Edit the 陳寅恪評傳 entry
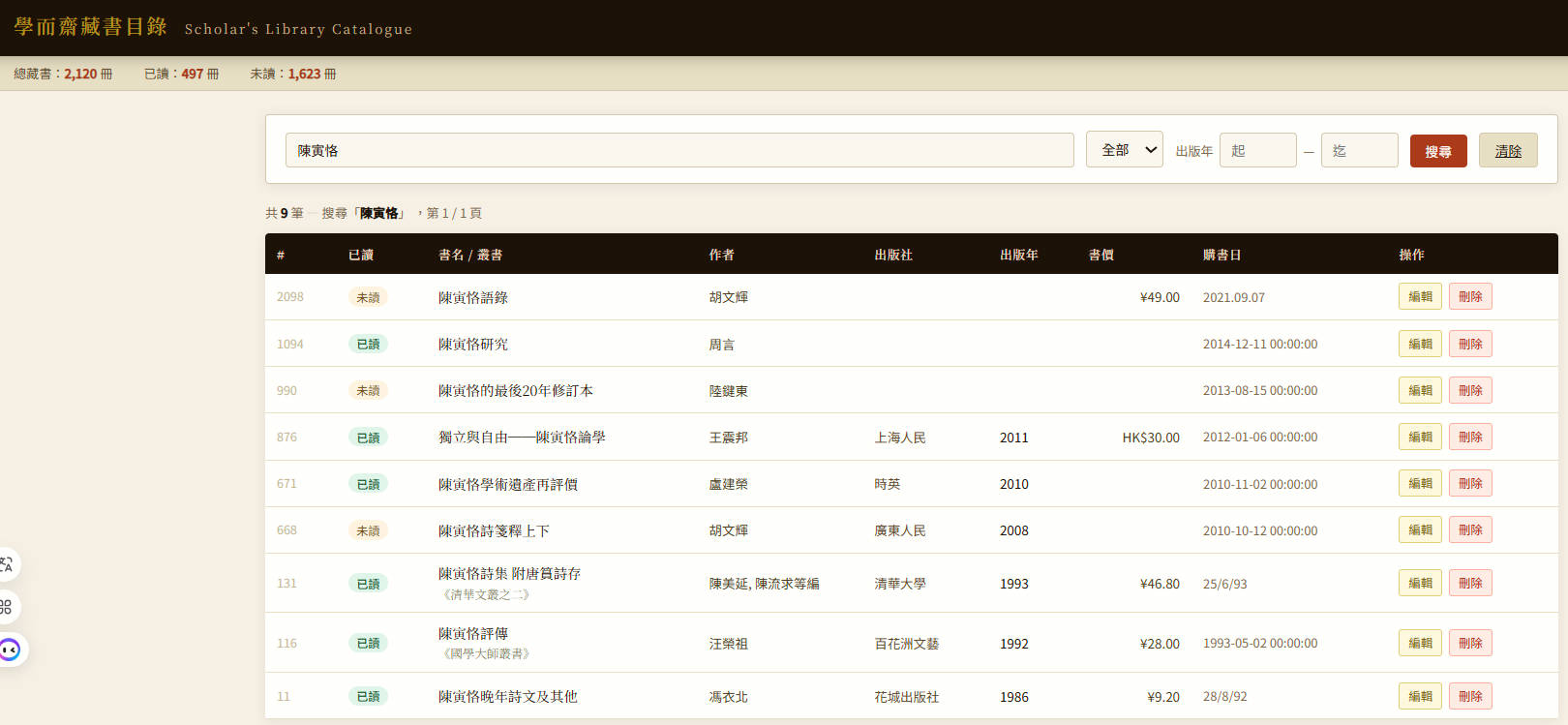 click(1420, 643)
